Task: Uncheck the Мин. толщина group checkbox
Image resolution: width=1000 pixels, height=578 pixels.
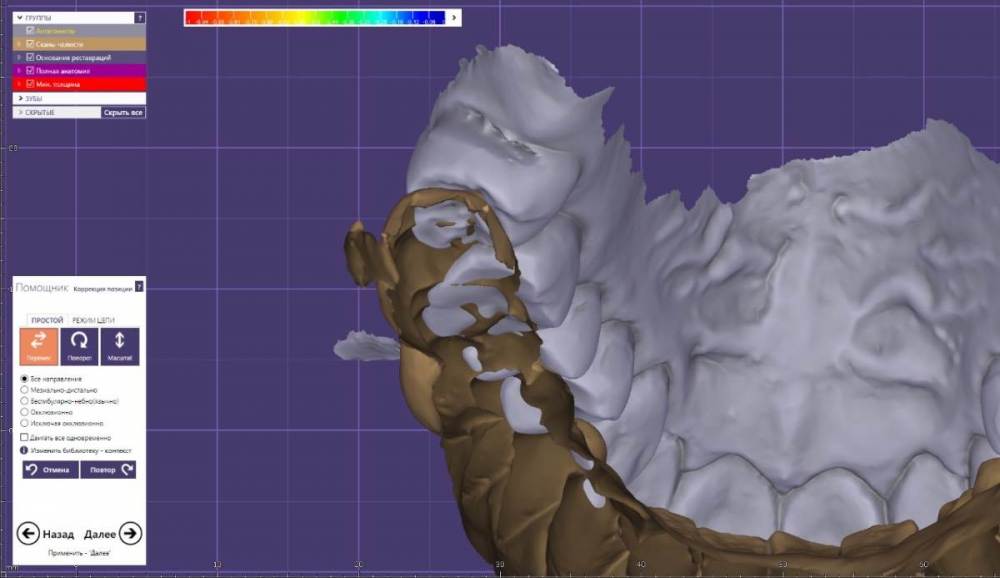Action: pos(30,85)
